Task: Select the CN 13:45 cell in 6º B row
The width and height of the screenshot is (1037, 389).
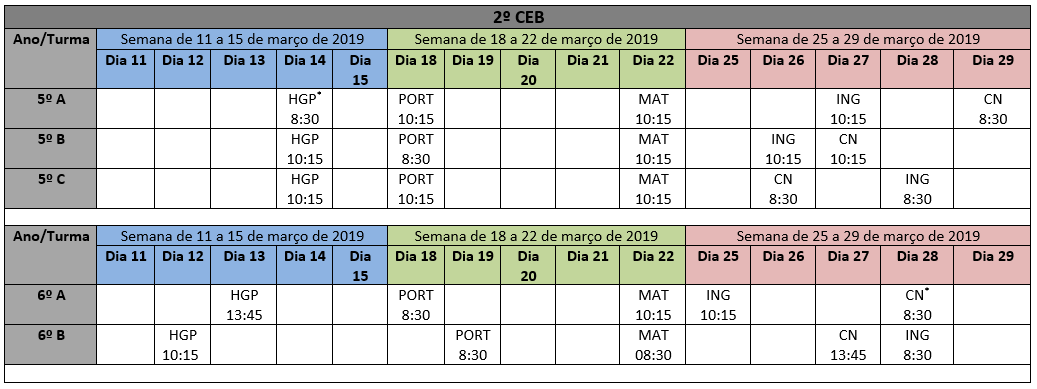Action: click(847, 345)
